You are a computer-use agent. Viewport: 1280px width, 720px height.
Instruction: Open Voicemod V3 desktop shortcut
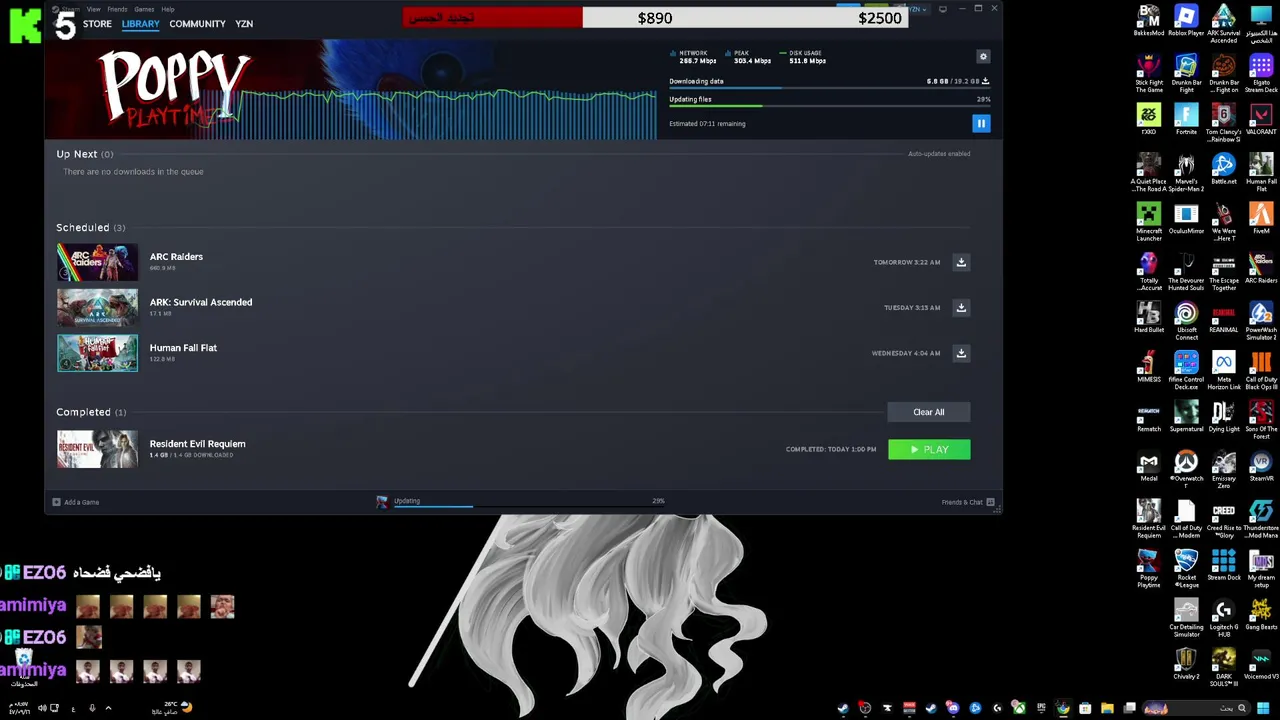click(1261, 664)
